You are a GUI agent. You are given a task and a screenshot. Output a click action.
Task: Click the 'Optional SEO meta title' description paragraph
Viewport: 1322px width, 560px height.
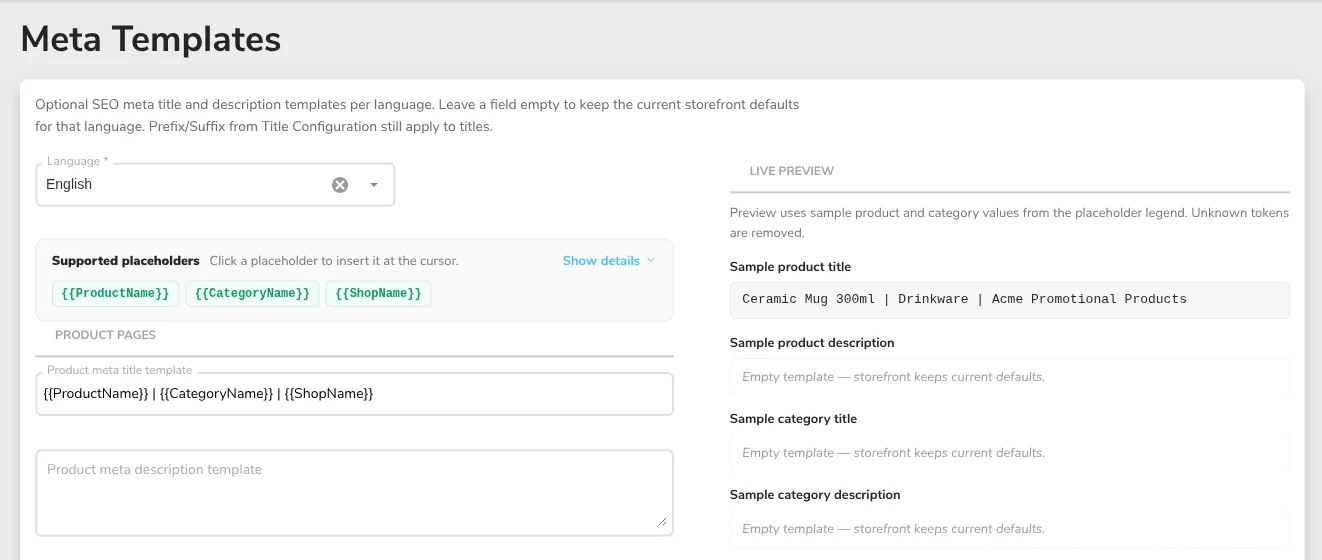click(x=417, y=116)
